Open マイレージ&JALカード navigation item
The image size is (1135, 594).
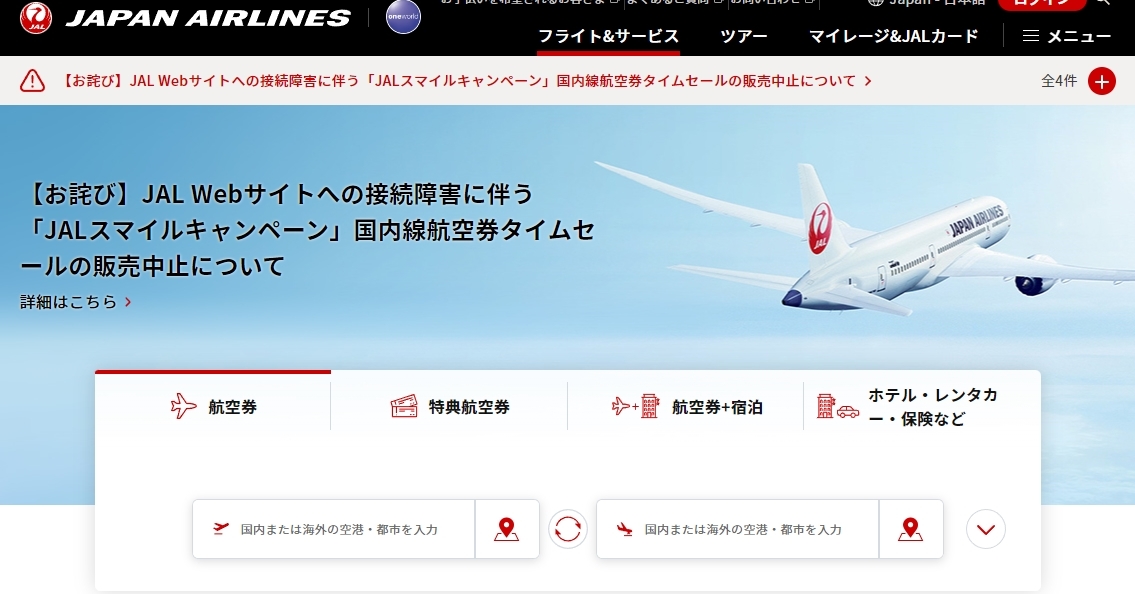893,36
